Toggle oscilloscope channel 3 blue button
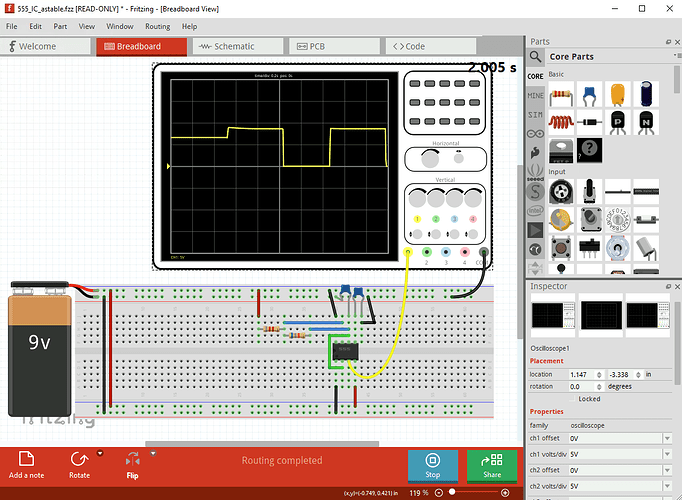 [455, 219]
